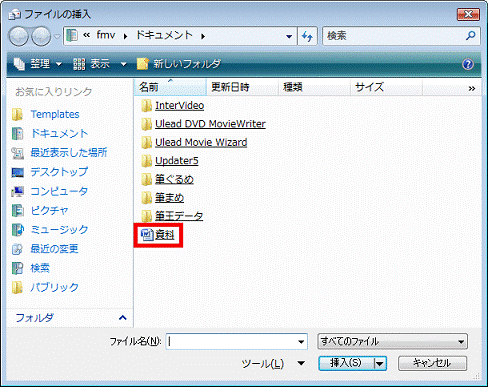Expand the フォルダ pane chevron
This screenshot has height=387, width=488.
[x=123, y=318]
